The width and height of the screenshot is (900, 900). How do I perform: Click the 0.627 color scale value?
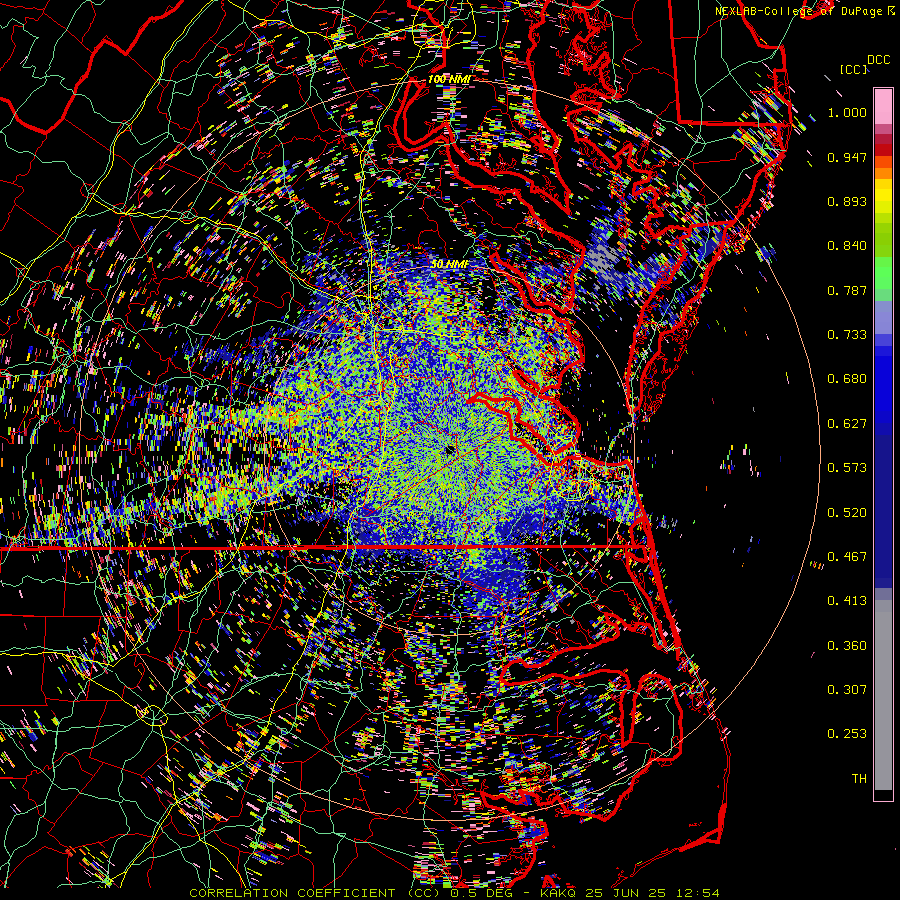coord(847,424)
